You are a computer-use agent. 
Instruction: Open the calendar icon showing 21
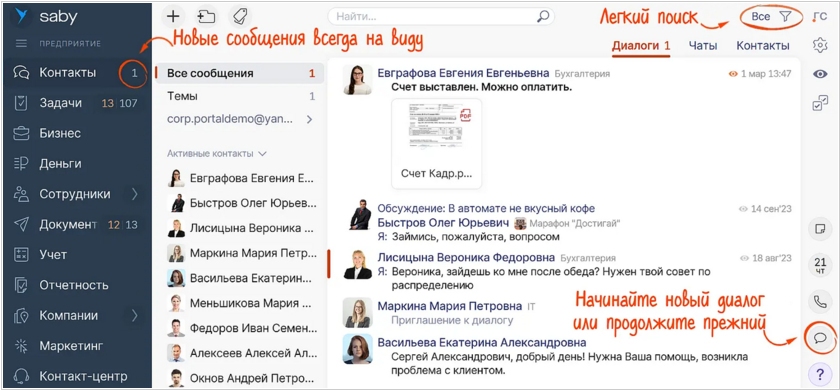tap(820, 266)
